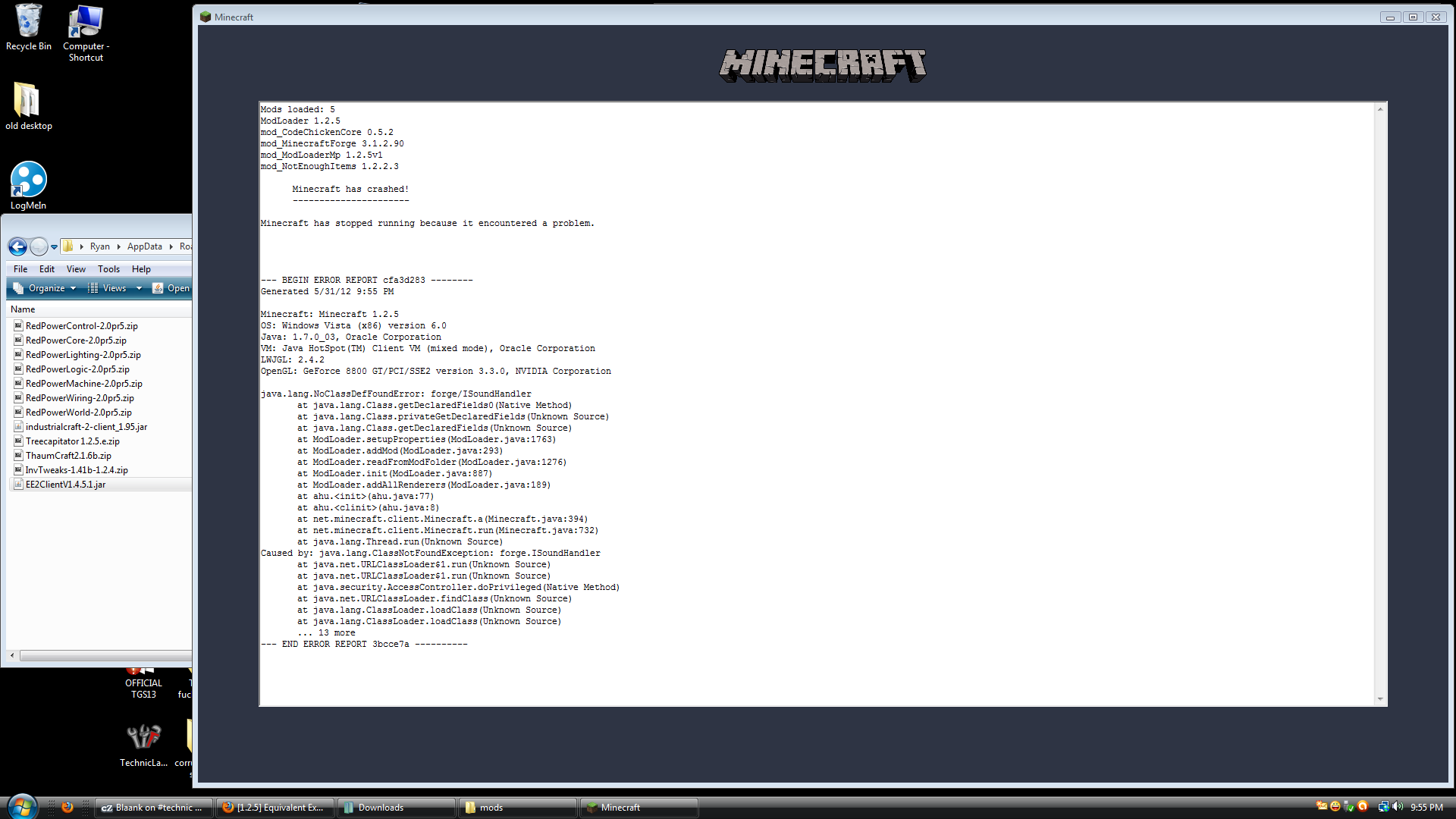Click the Windows Start orb
This screenshot has width=1456, height=819.
click(21, 805)
